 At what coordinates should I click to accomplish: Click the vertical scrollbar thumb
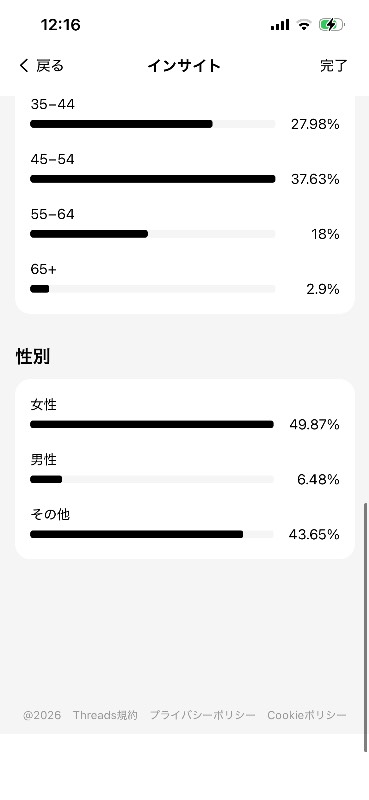[366, 628]
